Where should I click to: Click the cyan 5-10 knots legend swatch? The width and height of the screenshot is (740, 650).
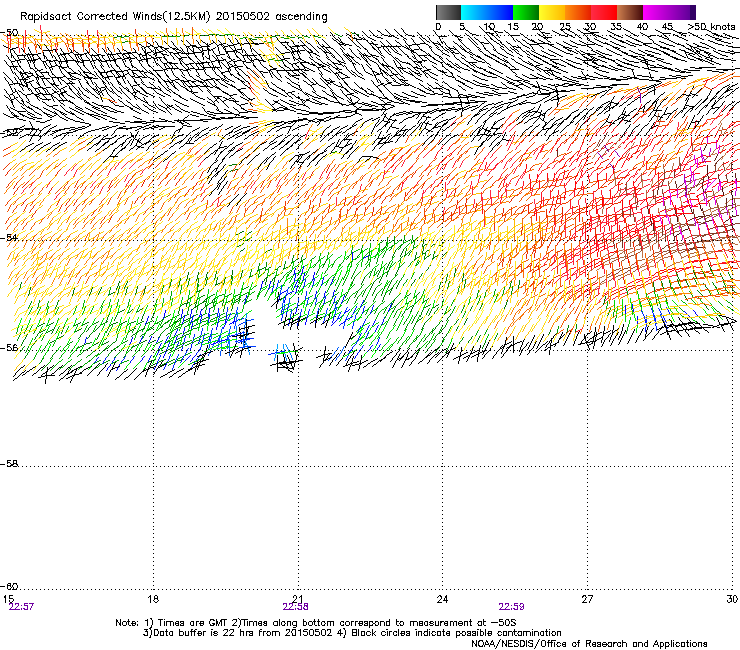coord(474,12)
